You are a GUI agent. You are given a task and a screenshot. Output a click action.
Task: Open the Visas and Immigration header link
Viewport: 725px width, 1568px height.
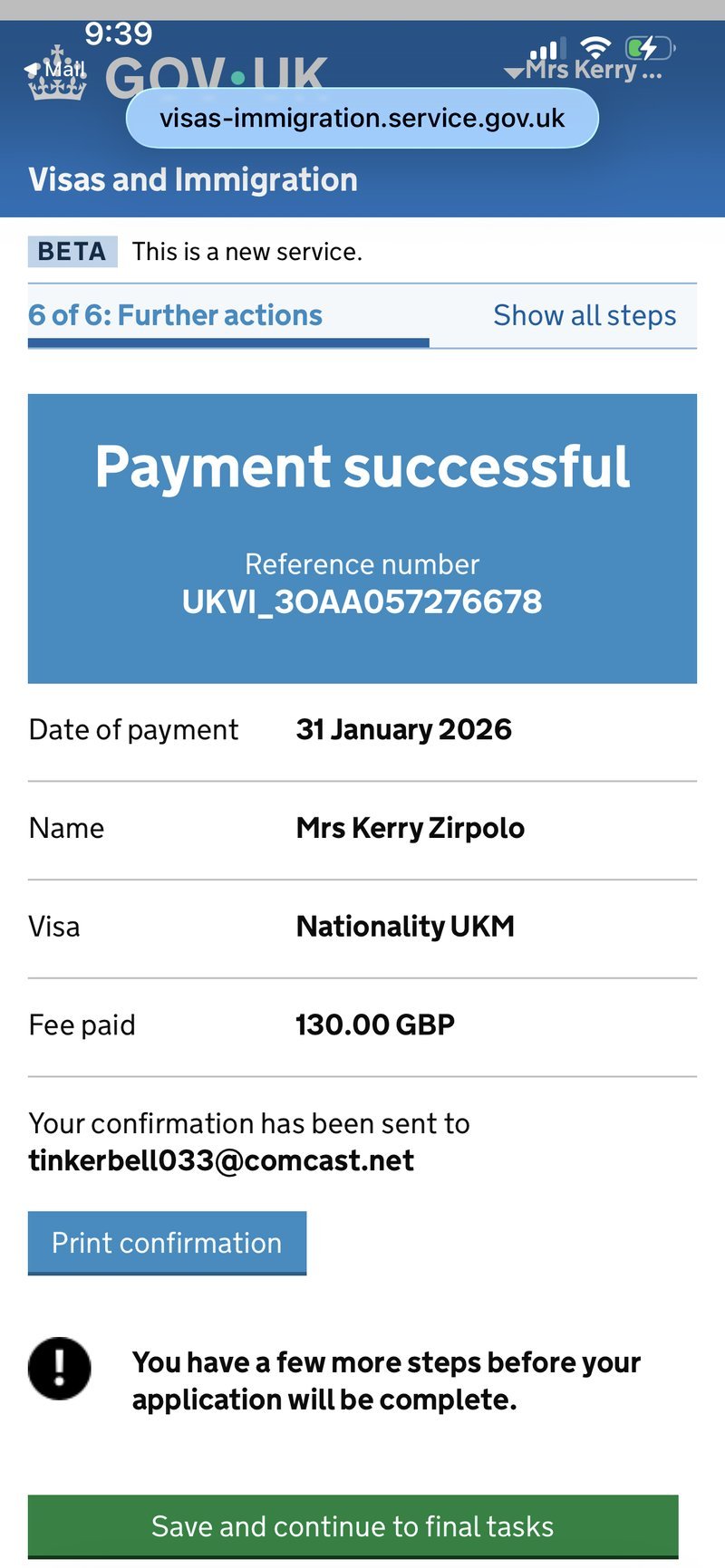(x=193, y=179)
